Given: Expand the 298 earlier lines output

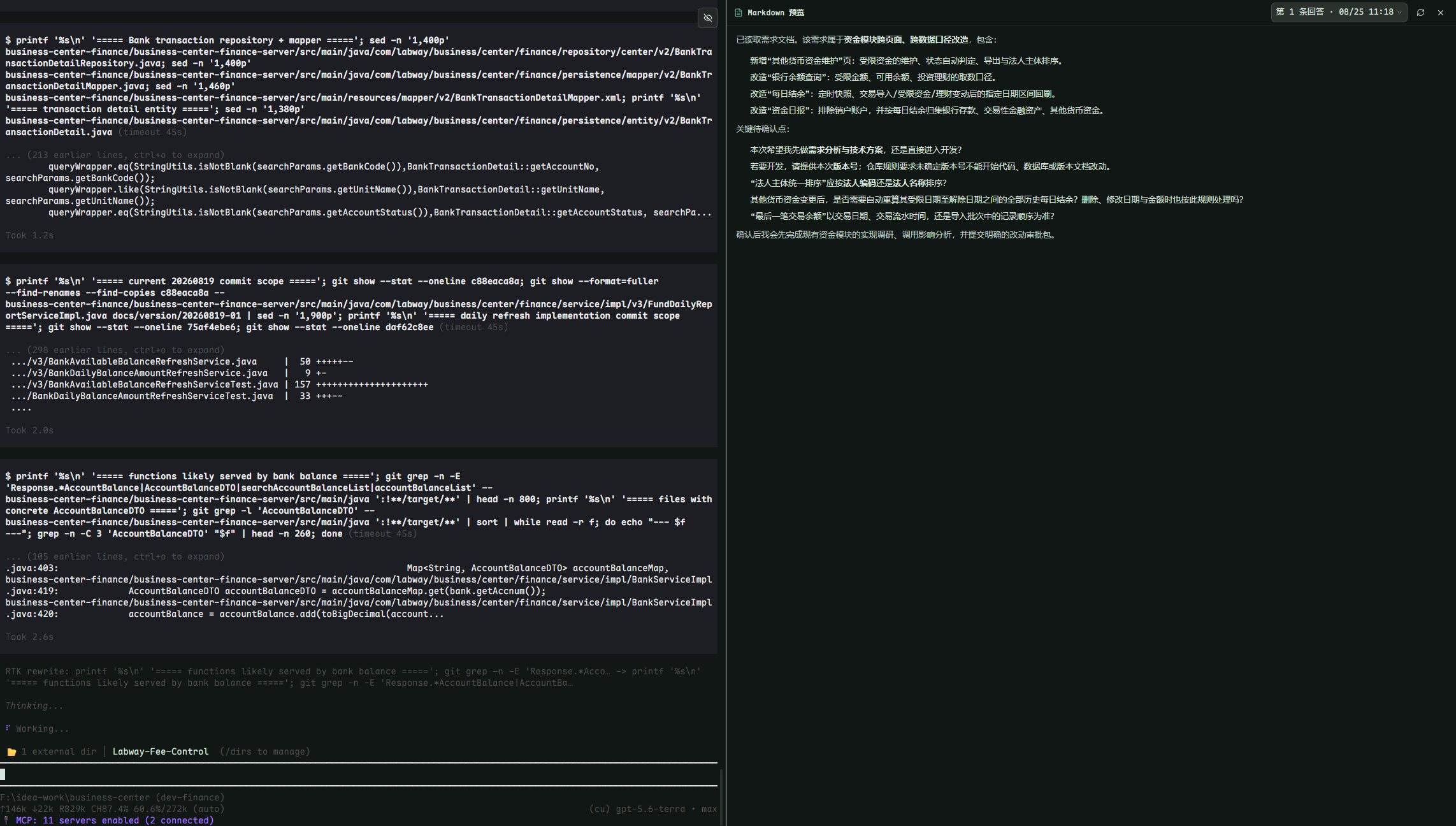Looking at the screenshot, I should click(x=115, y=350).
